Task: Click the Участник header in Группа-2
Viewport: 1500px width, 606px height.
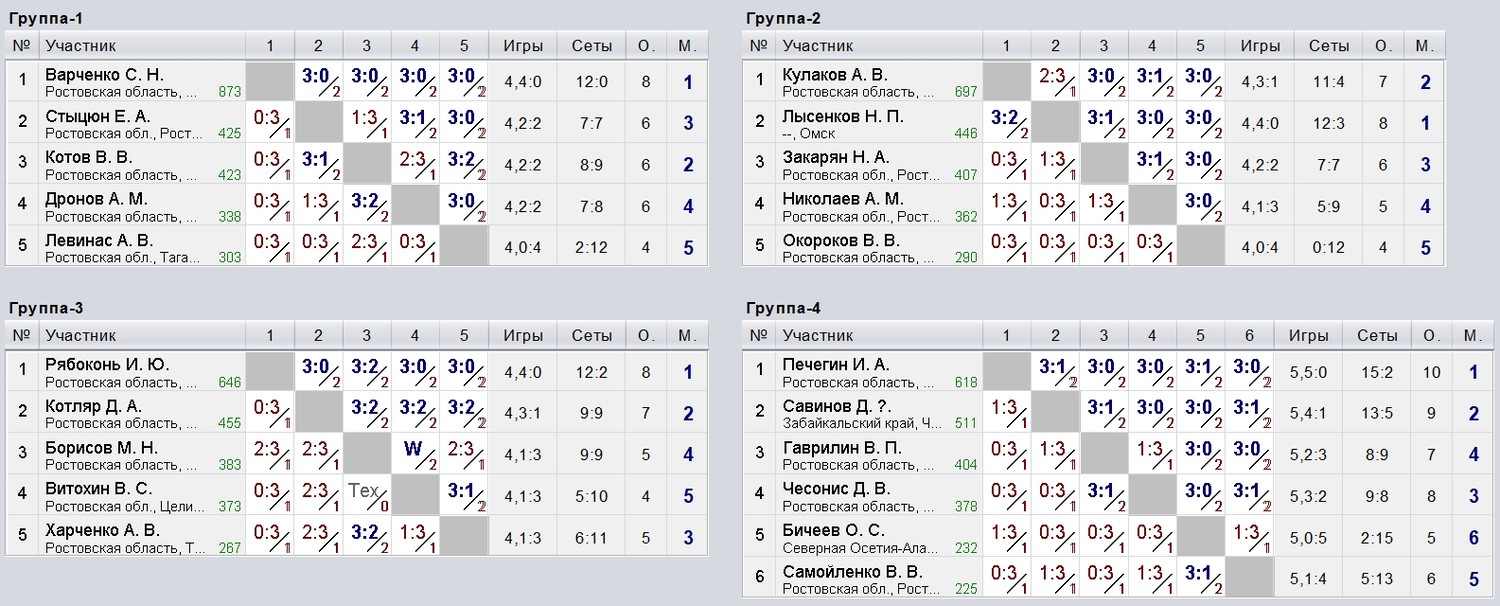Action: pyautogui.click(x=817, y=45)
